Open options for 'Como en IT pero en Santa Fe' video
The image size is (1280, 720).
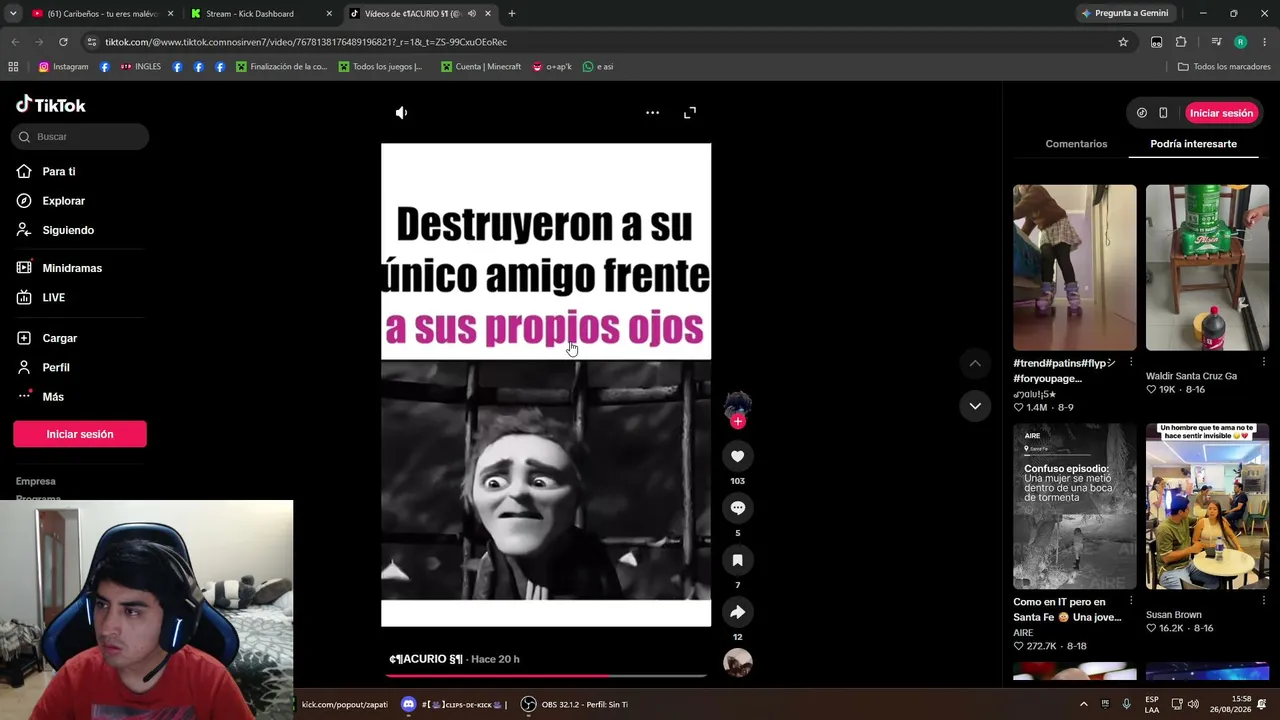[x=1131, y=601]
